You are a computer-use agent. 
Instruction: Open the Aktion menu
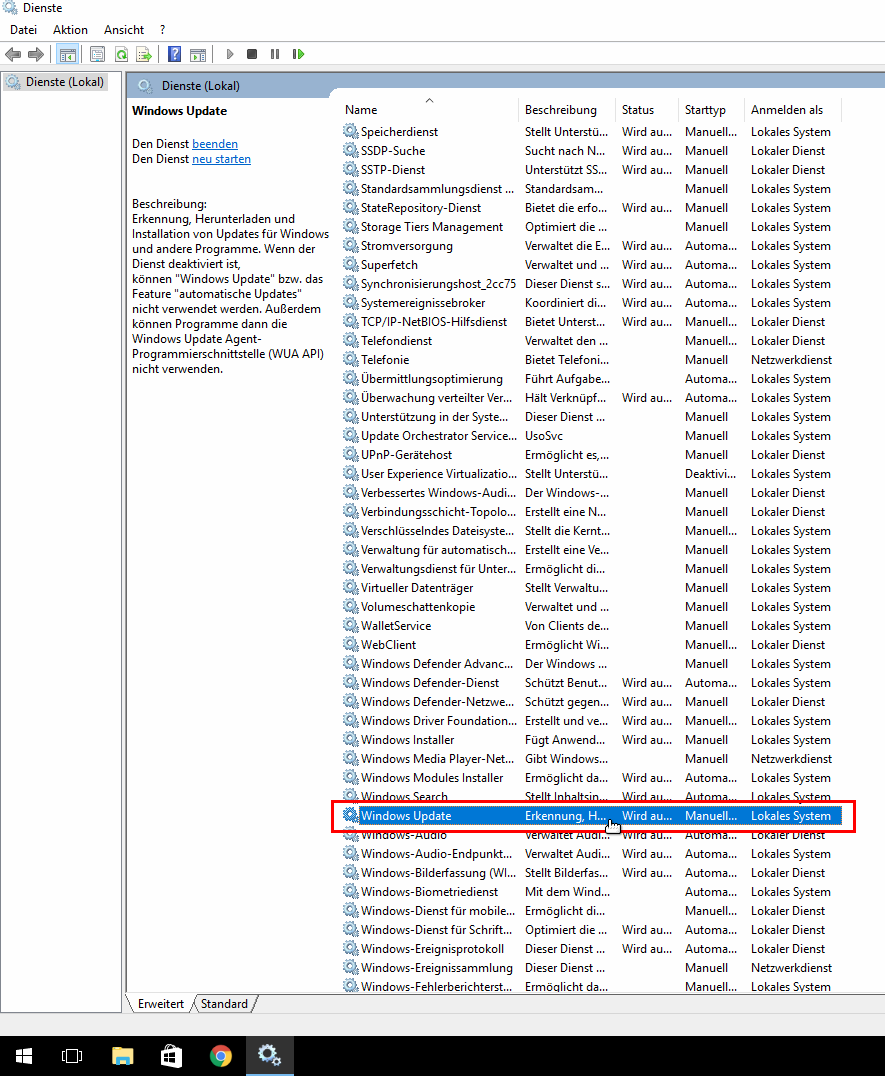point(71,30)
